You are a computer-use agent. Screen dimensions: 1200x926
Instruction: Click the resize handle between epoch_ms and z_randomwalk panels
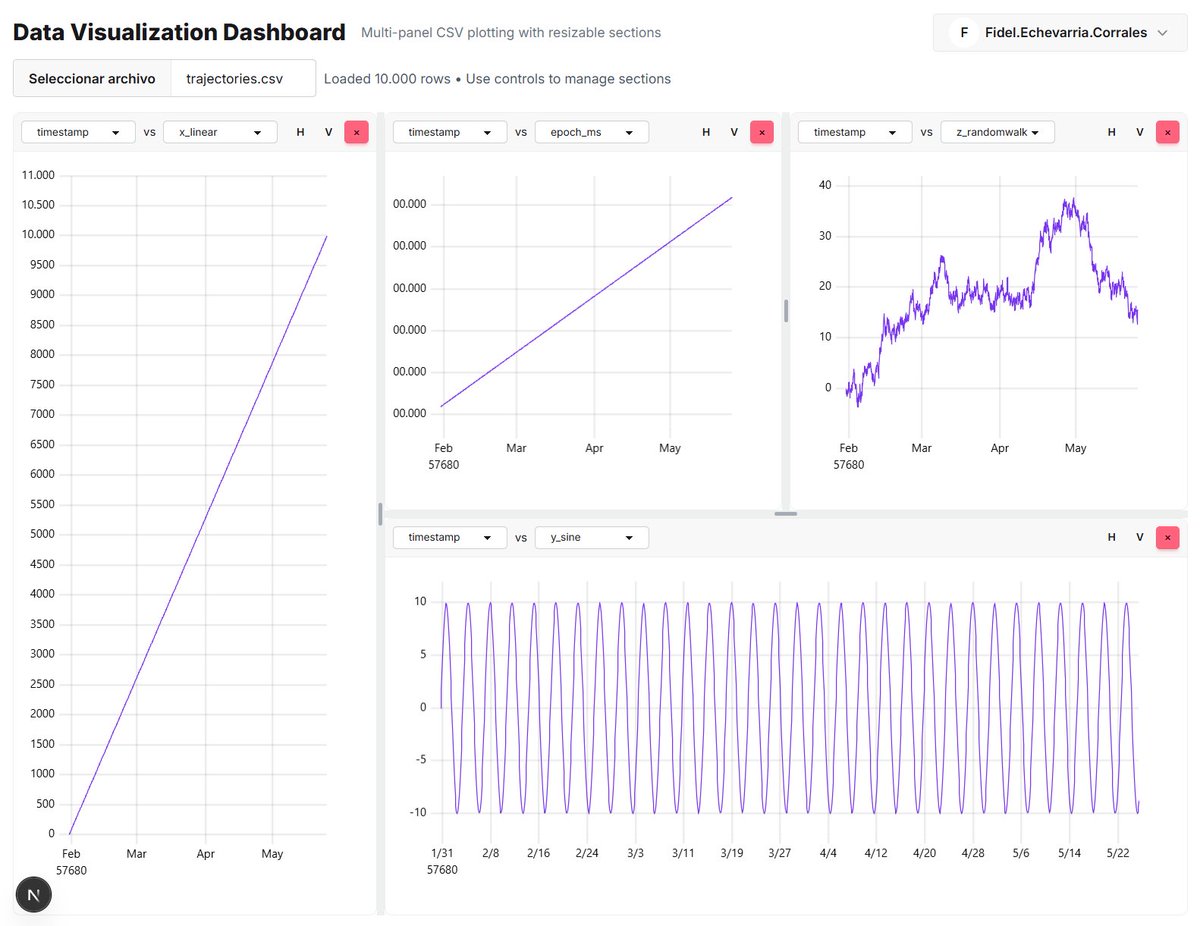coord(786,311)
